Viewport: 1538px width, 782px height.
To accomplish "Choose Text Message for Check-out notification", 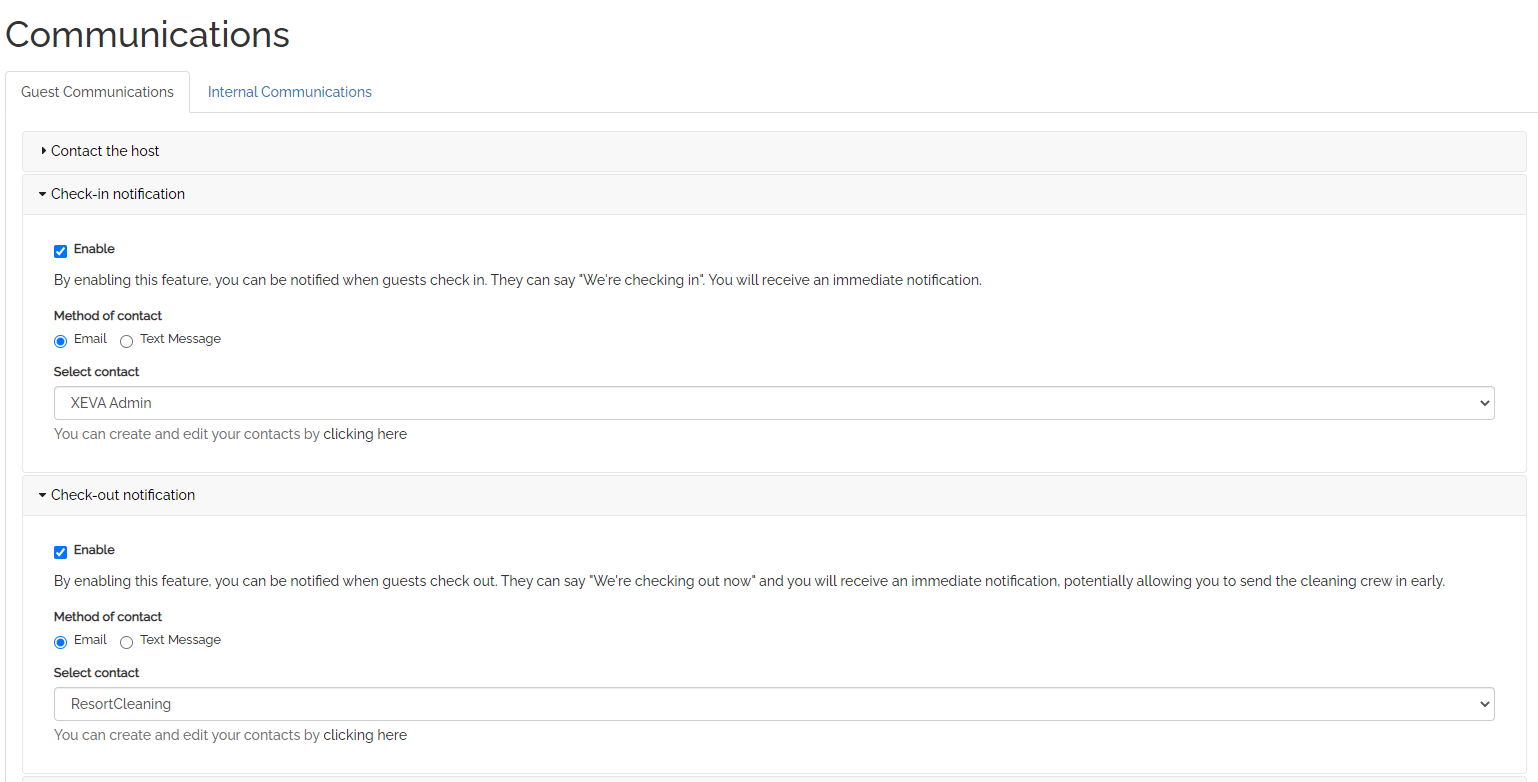I will click(126, 642).
